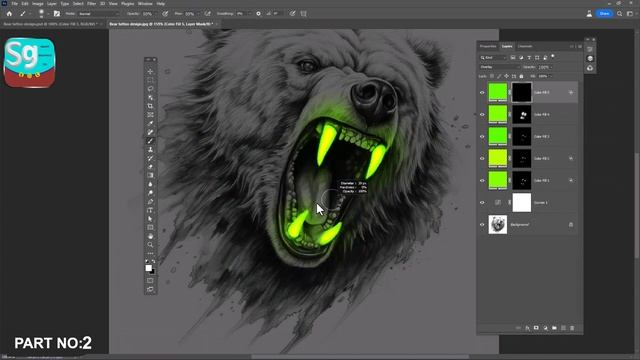Open the layer Fill dropdown arrow

[550, 76]
